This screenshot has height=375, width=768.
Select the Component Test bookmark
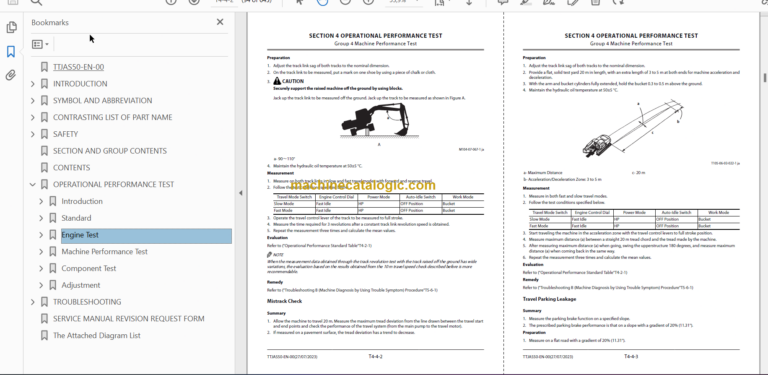pos(89,268)
